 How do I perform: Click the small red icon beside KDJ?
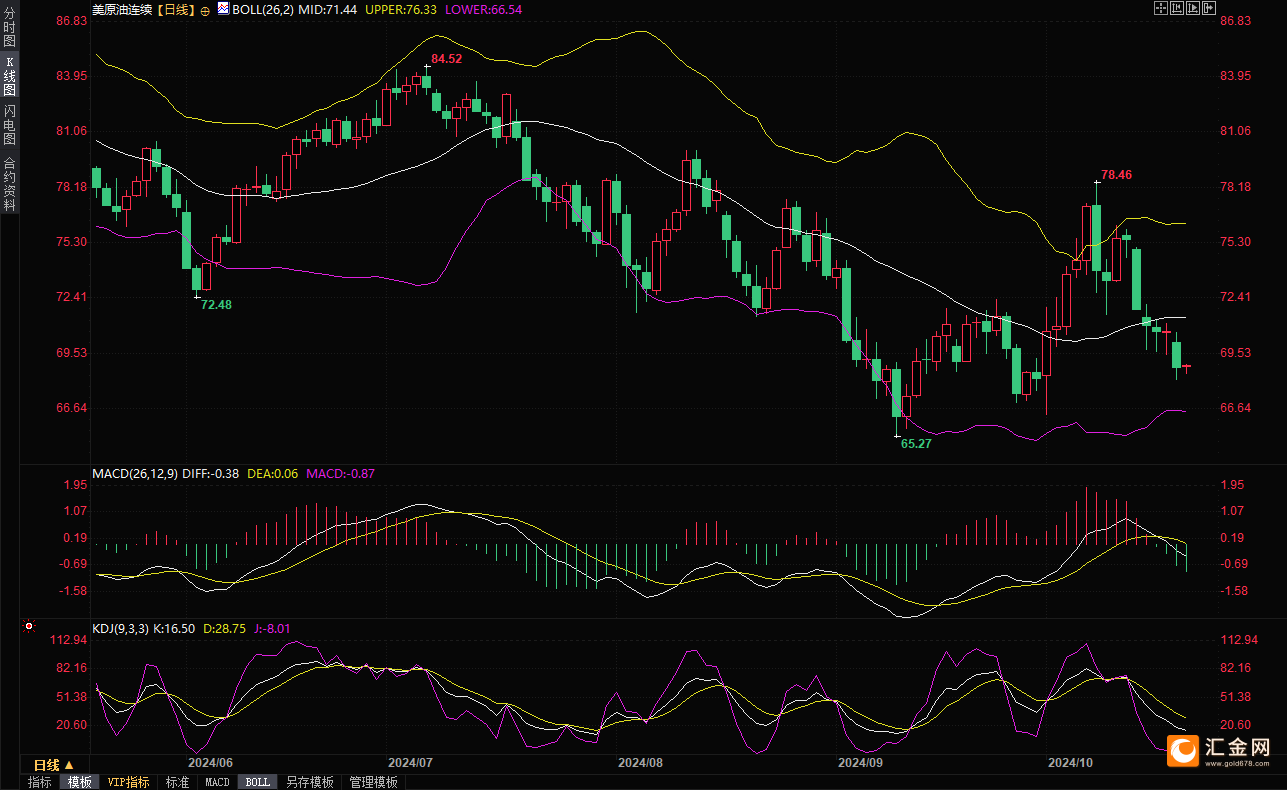pyautogui.click(x=28, y=628)
